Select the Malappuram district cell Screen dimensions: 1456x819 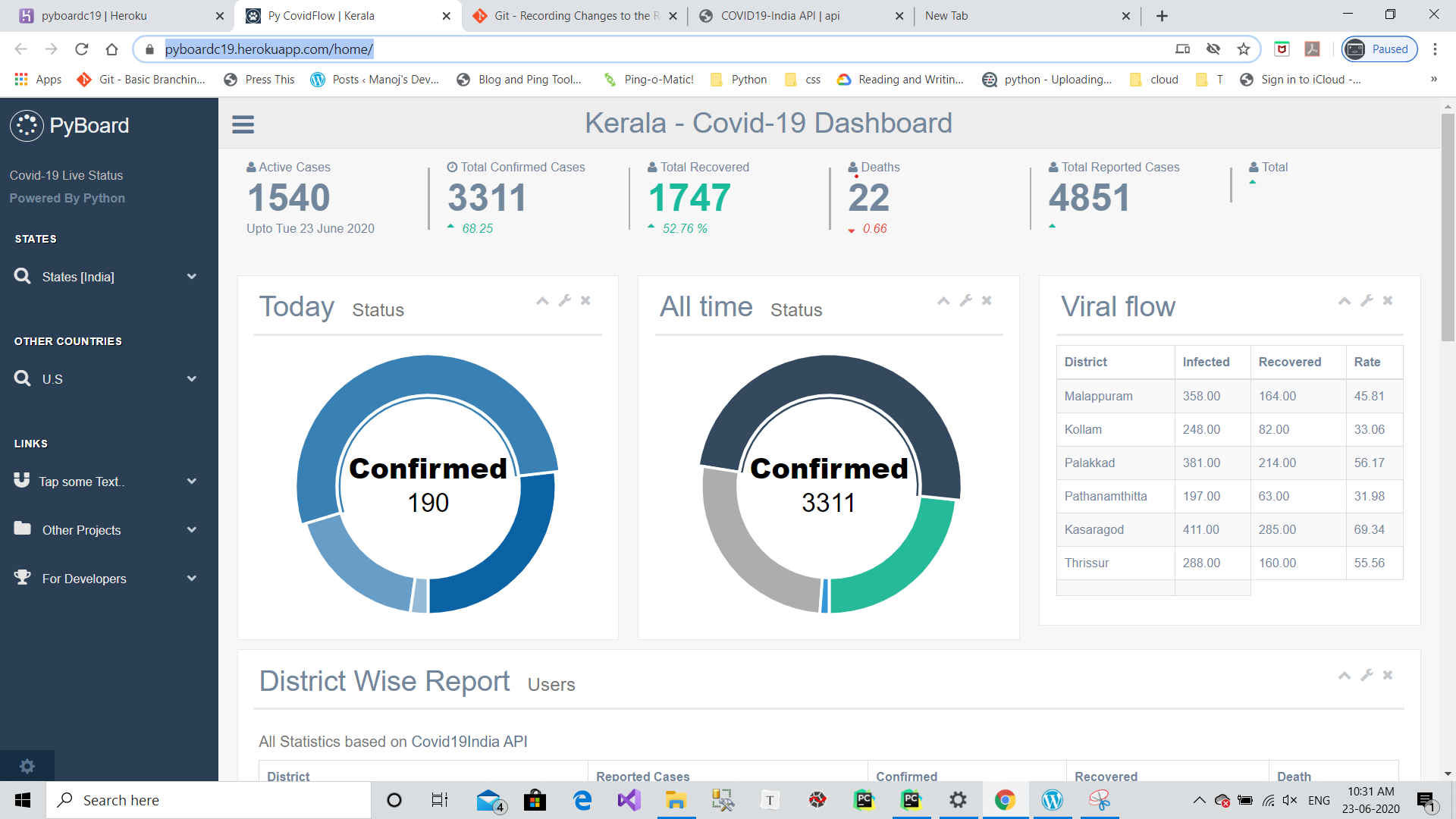(x=1116, y=396)
